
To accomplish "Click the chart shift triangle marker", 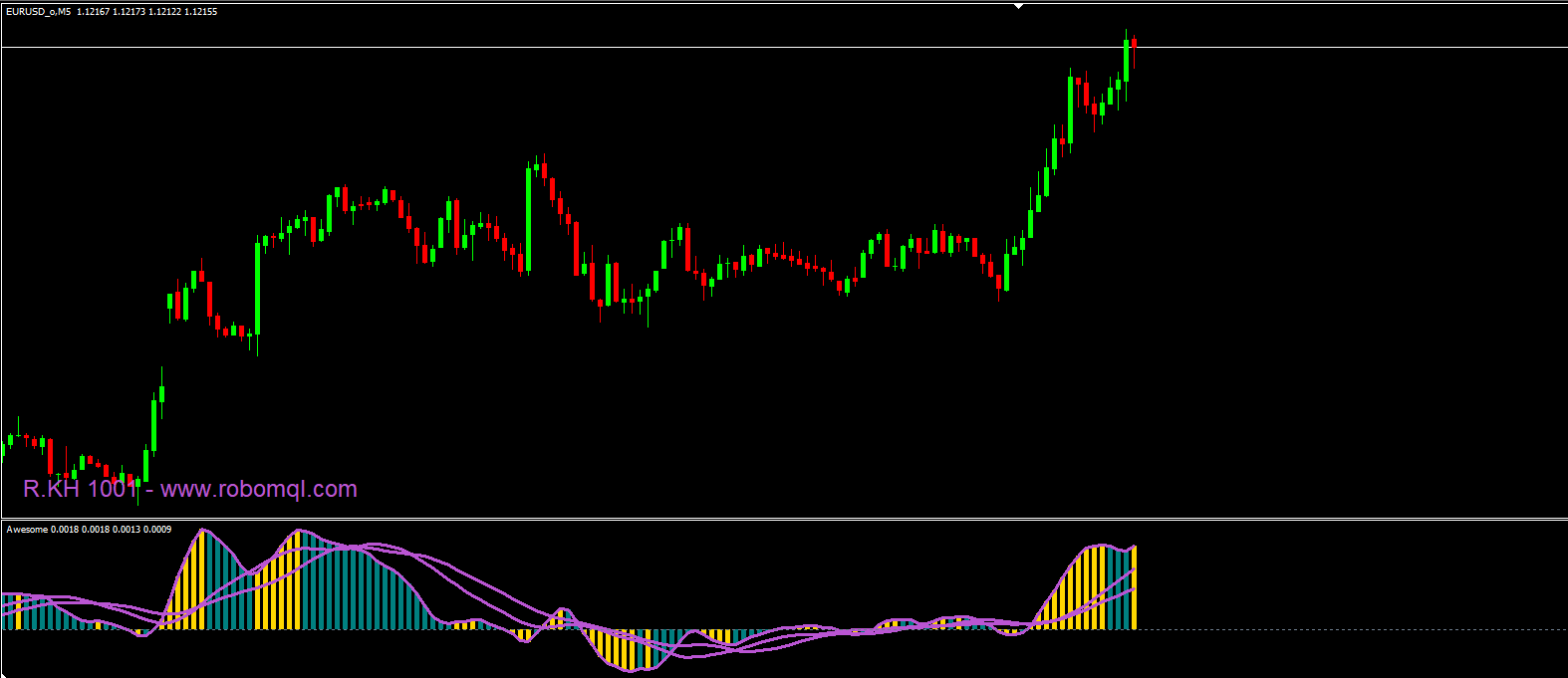I will (1018, 6).
